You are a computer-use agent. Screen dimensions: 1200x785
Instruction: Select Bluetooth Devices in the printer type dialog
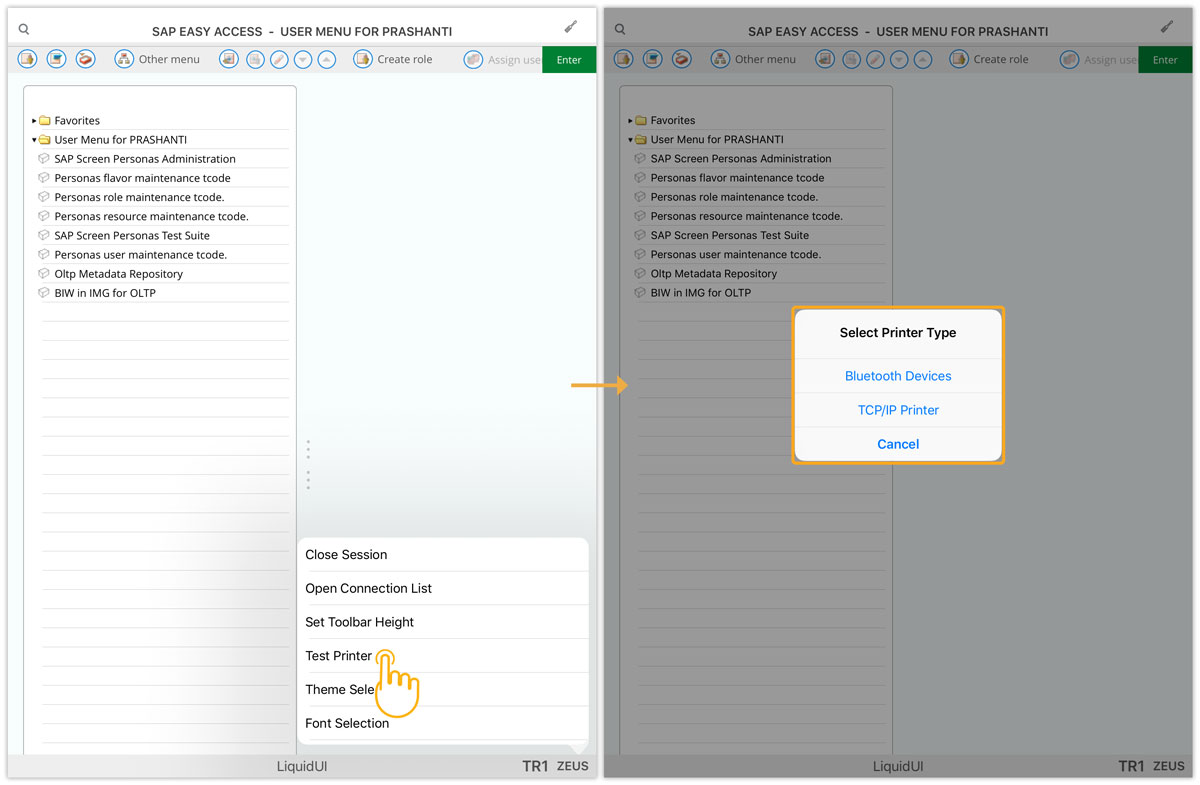pyautogui.click(x=898, y=376)
